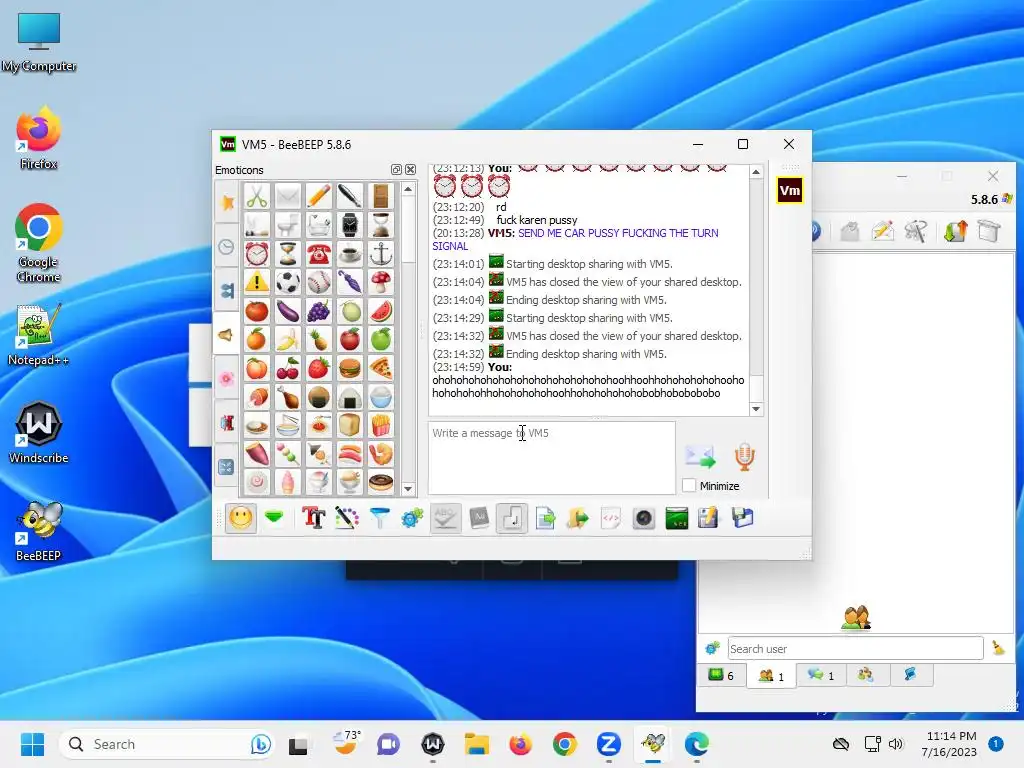Insert the yellow warning sign emoticon
This screenshot has height=768, width=1024.
click(x=257, y=282)
